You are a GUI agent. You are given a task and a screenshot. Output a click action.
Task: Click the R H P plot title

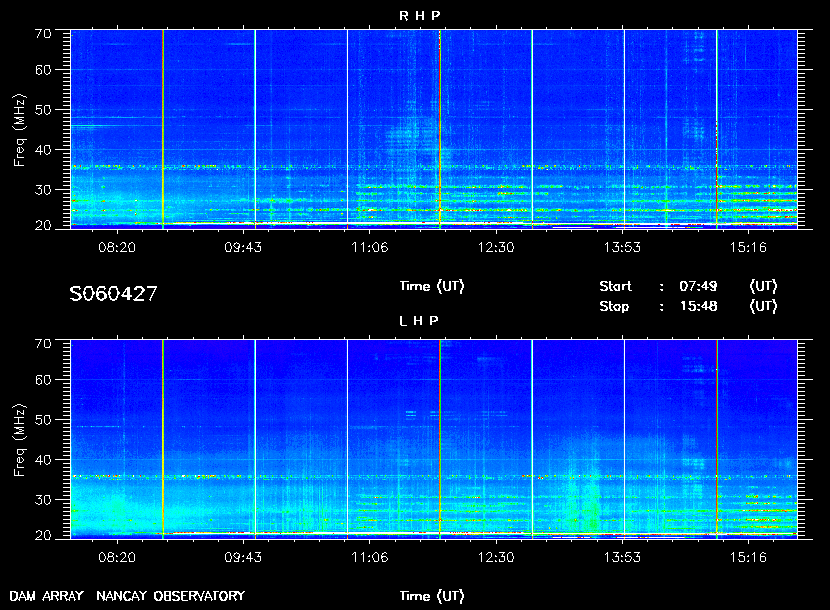(x=420, y=16)
